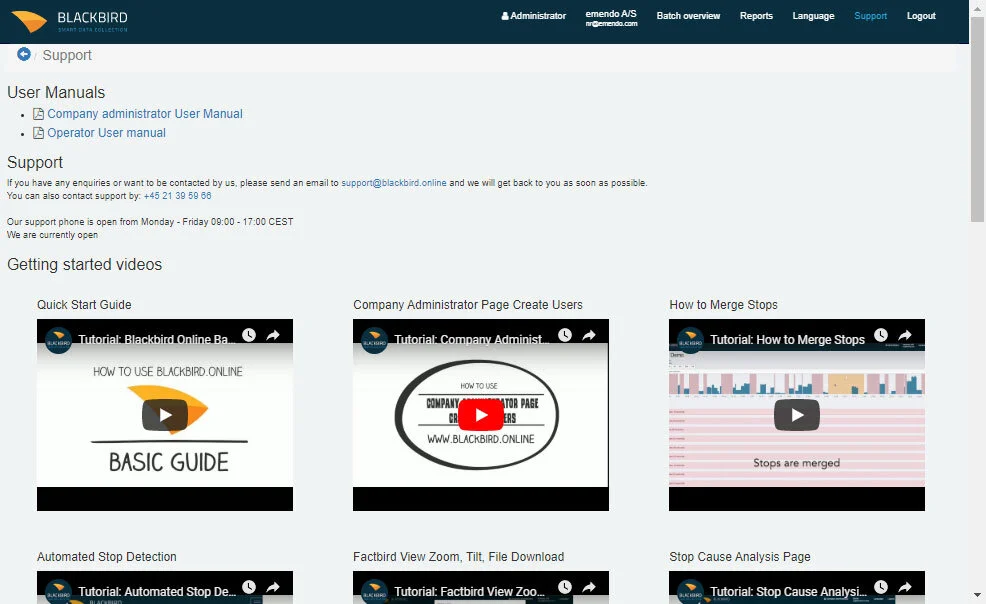This screenshot has height=604, width=986.
Task: Click Watch later on Factbird View Zoom video
Action: 565,587
